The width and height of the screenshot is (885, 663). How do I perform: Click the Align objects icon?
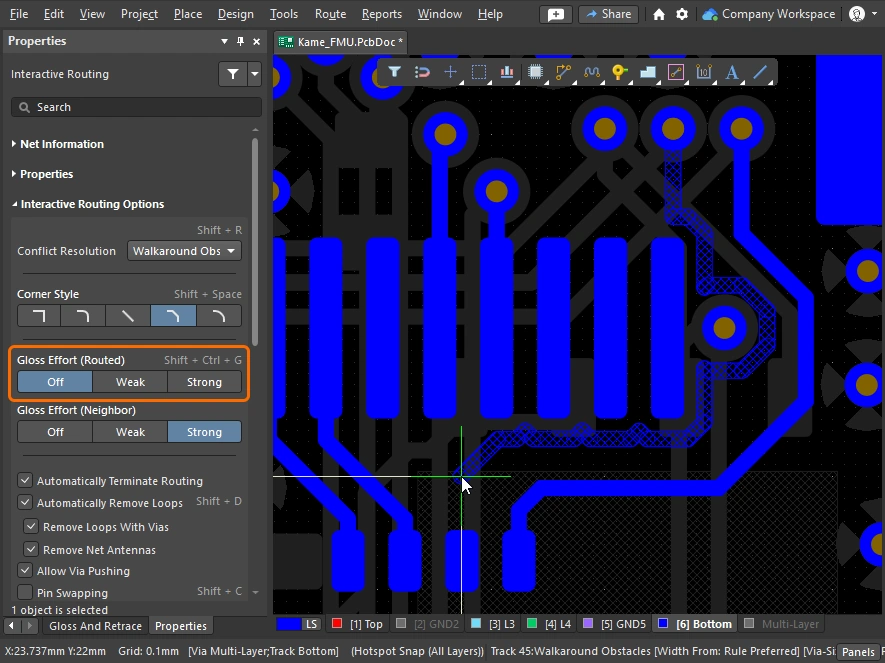point(507,72)
